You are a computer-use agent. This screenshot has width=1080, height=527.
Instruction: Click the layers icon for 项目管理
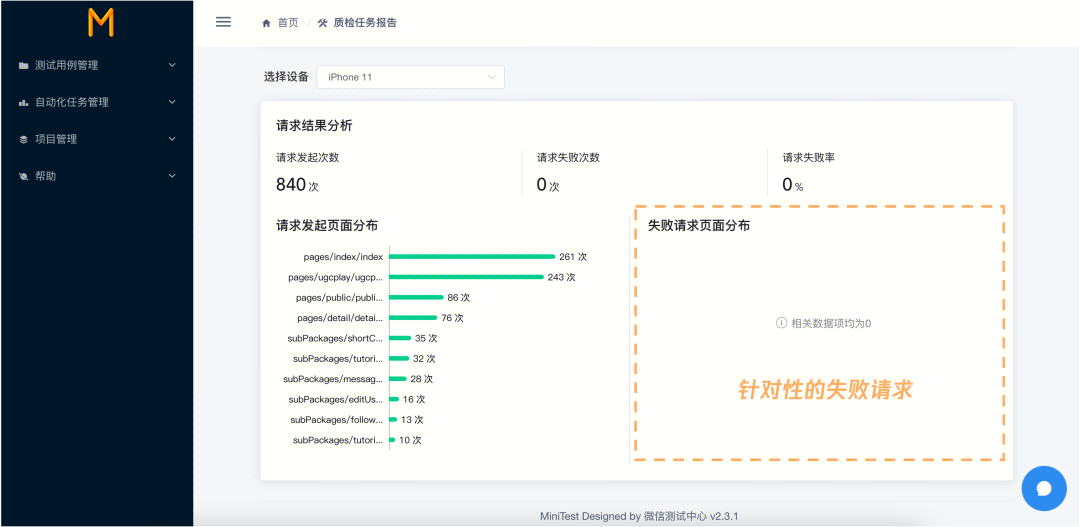click(23, 139)
